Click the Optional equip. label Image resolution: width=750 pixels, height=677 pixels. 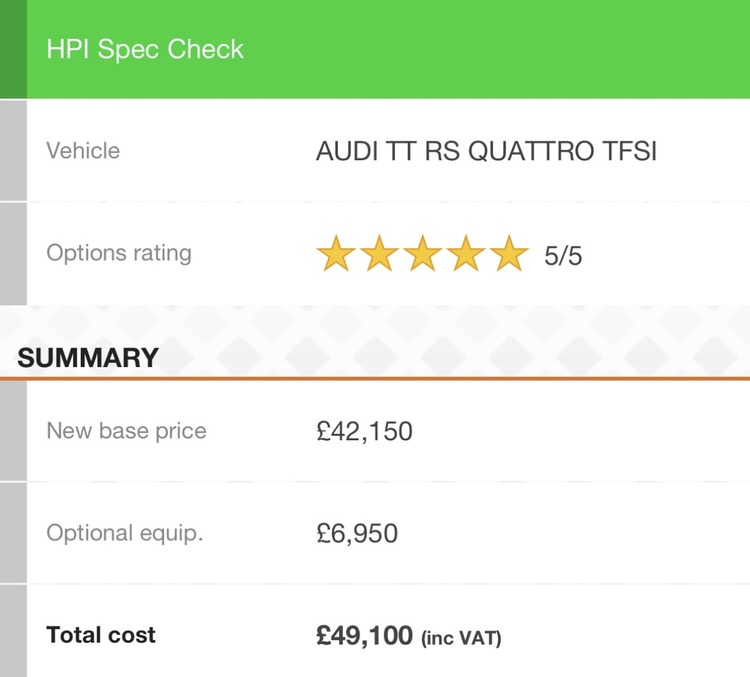[125, 533]
